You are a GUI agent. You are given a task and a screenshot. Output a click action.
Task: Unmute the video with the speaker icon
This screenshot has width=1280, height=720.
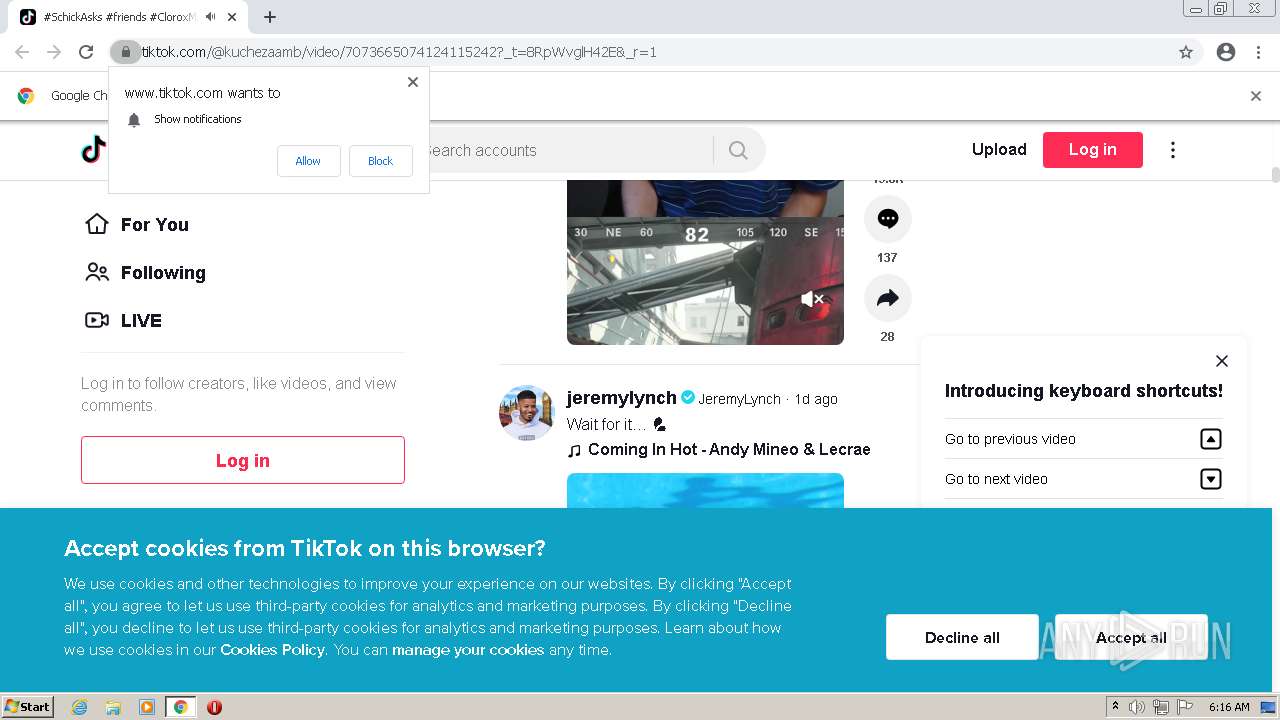[812, 299]
